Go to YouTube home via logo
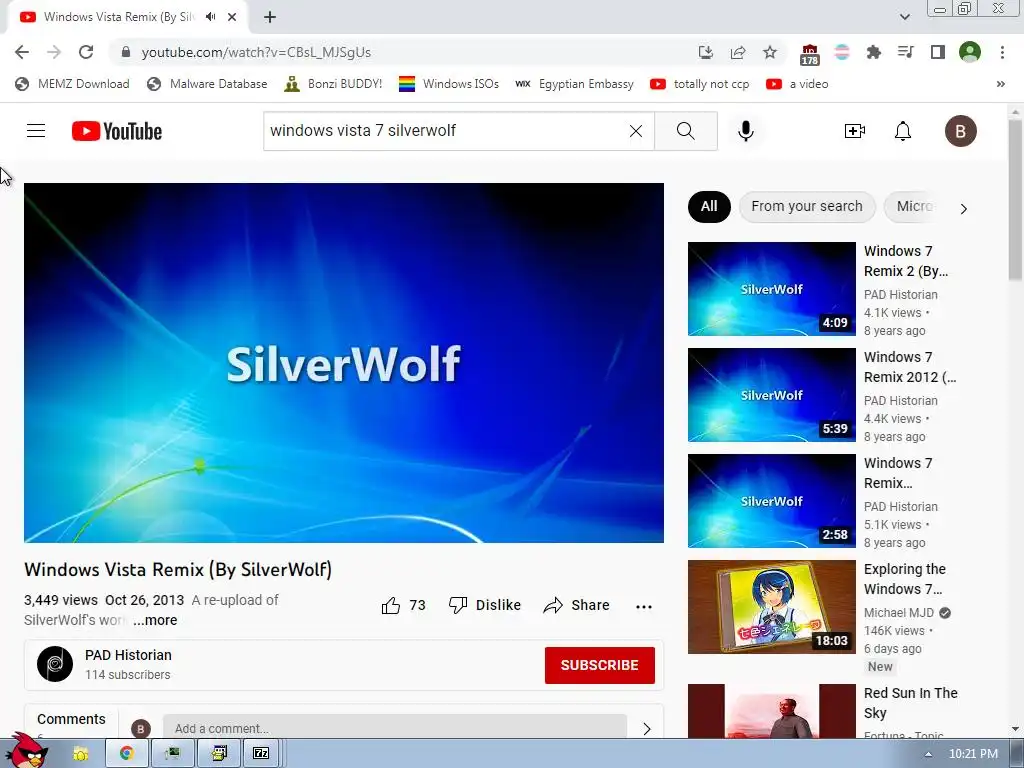Image resolution: width=1024 pixels, height=768 pixels. pos(117,131)
